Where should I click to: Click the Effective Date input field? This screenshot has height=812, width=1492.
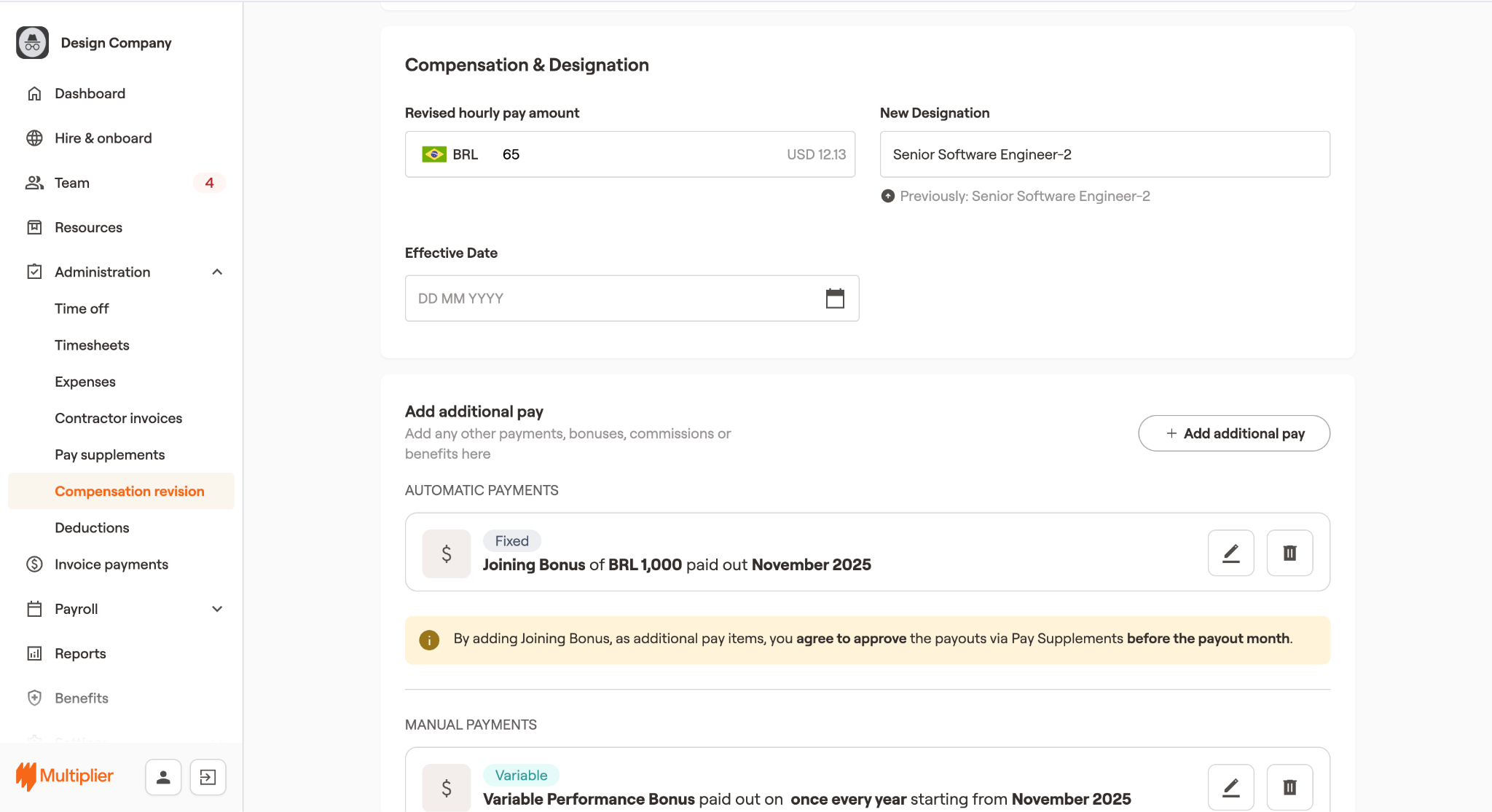point(612,299)
